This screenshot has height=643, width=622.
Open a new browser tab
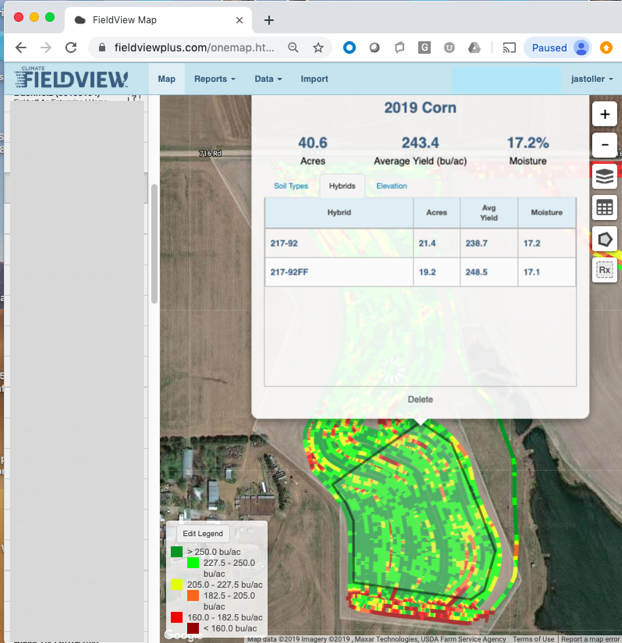269,20
